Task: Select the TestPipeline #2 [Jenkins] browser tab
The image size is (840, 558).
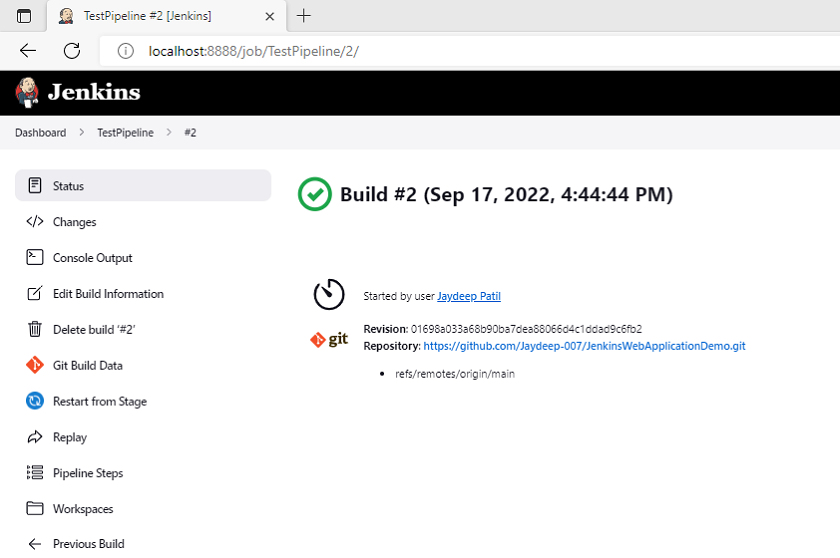Action: [x=166, y=16]
